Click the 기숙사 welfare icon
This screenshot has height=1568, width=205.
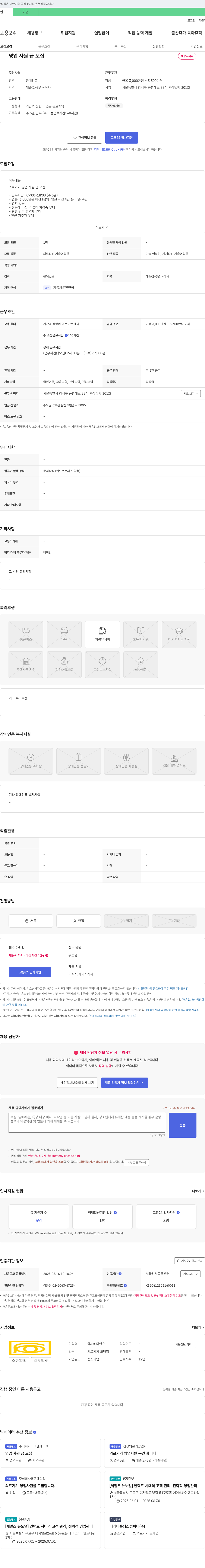[64, 634]
